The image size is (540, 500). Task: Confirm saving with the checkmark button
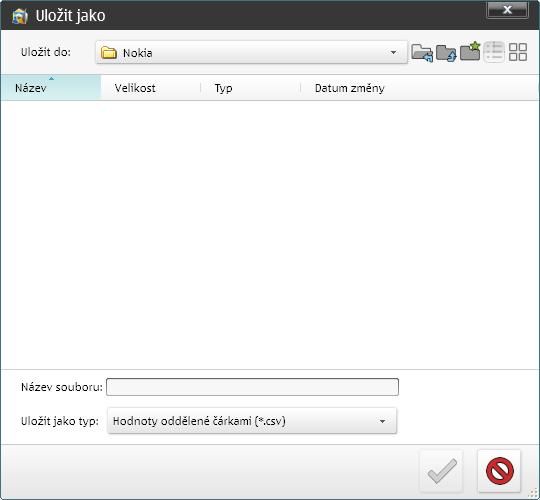[x=442, y=471]
